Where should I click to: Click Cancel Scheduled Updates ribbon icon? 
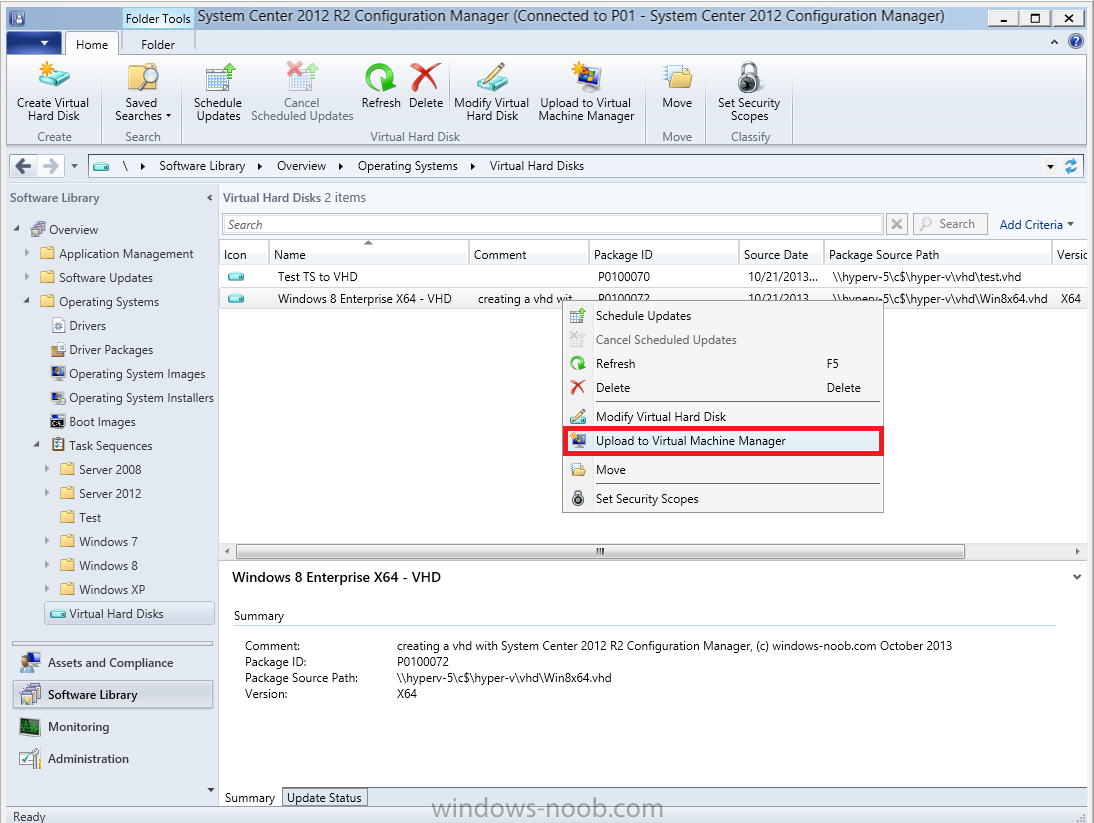[x=301, y=77]
